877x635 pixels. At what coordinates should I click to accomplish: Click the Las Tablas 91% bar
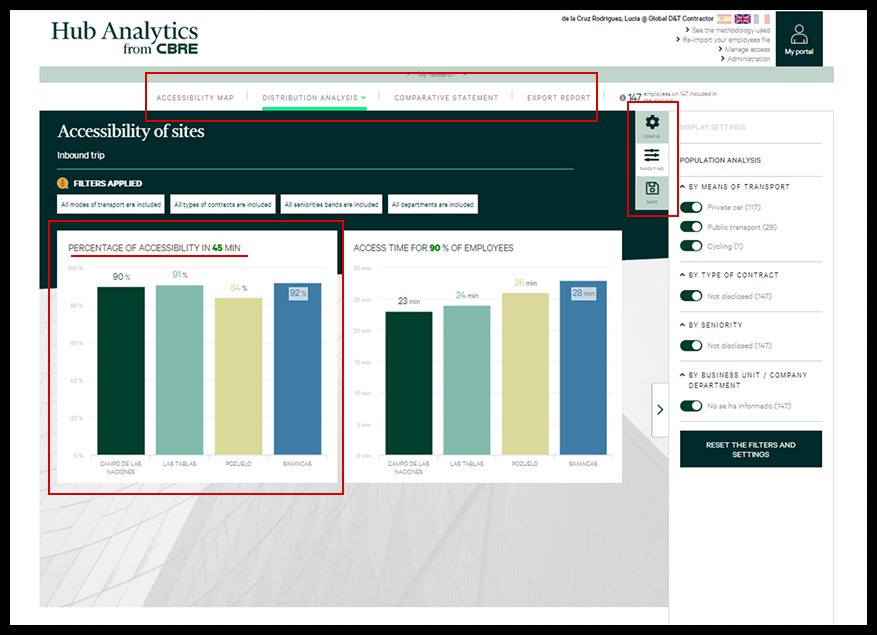[x=180, y=370]
